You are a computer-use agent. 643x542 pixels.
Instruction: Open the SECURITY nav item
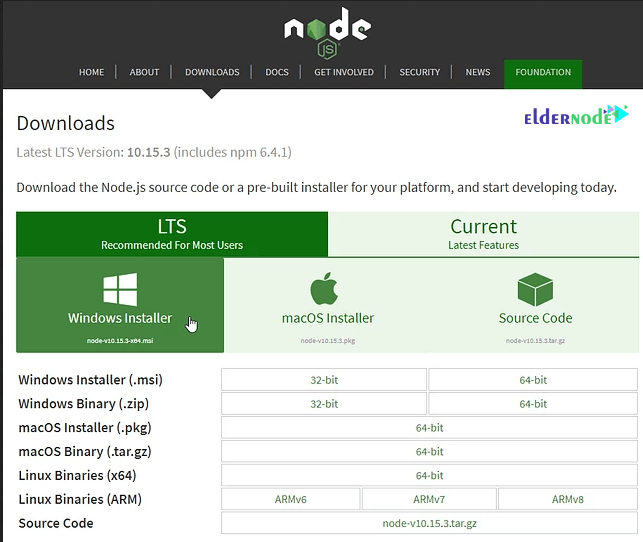420,72
